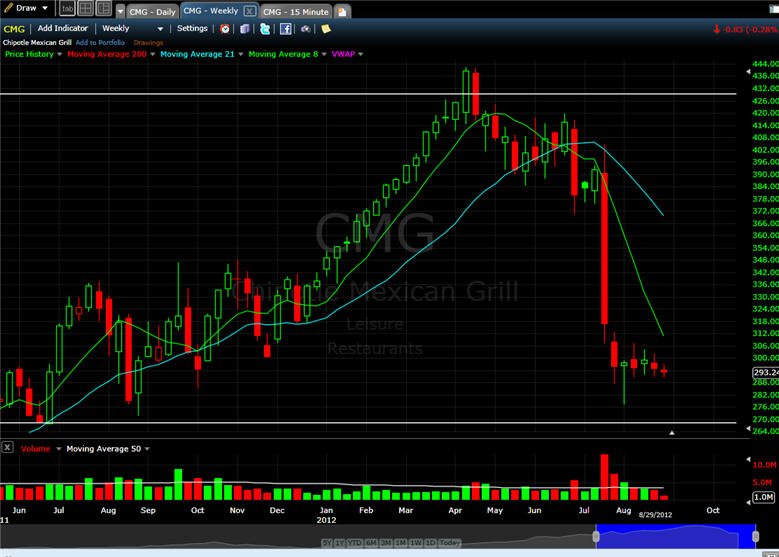Image resolution: width=779 pixels, height=557 pixels.
Task: Set range to YTD
Action: (x=355, y=543)
